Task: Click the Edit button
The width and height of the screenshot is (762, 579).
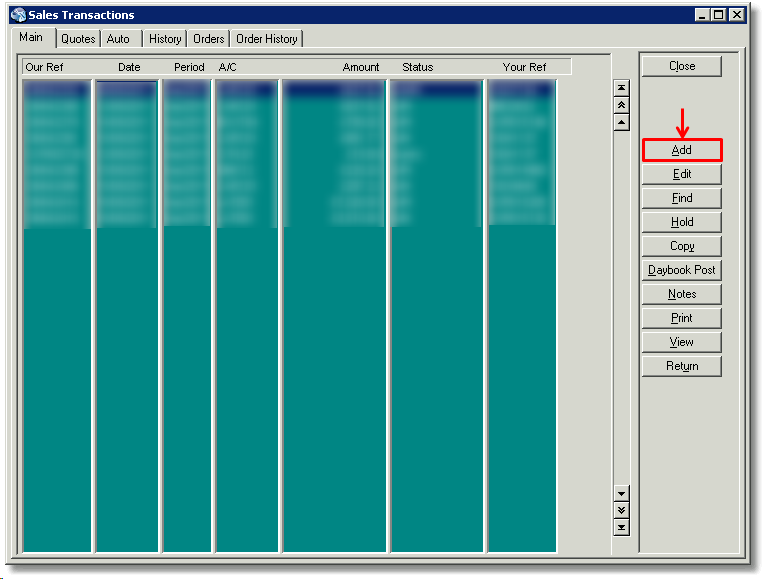Action: pyautogui.click(x=682, y=174)
